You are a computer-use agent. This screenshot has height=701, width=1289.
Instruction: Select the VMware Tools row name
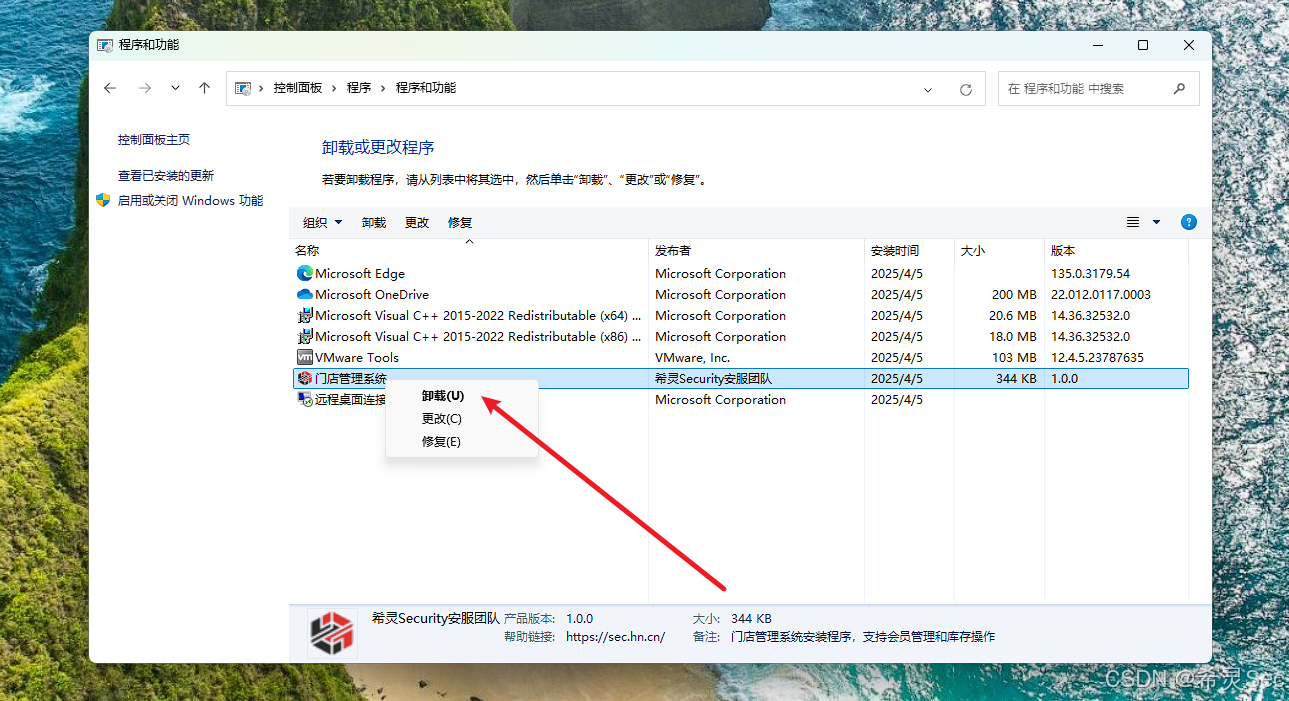click(x=357, y=357)
